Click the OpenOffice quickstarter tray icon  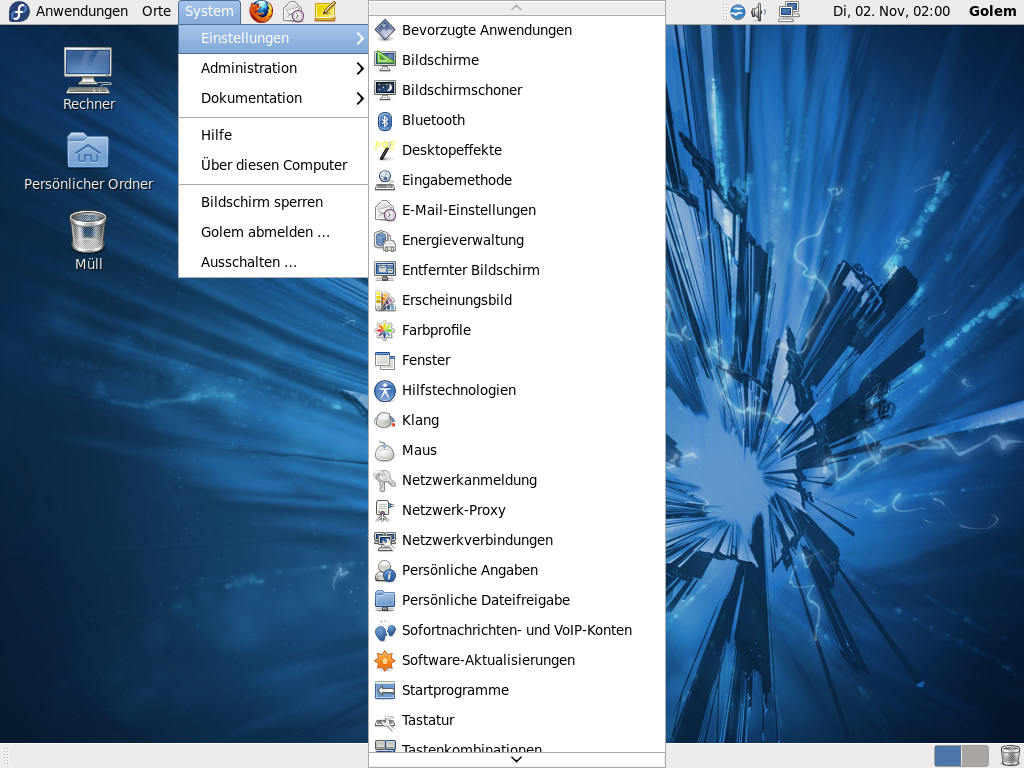coord(738,12)
